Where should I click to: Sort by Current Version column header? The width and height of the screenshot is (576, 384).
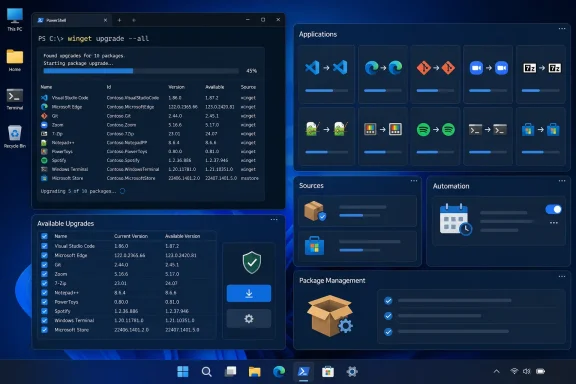click(131, 236)
